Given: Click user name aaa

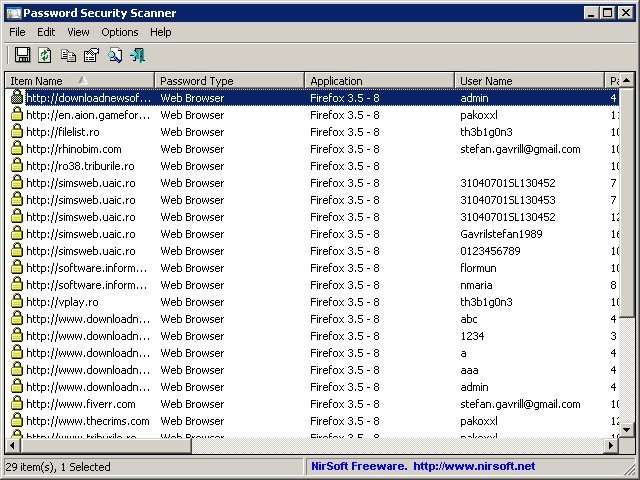Looking at the screenshot, I should 469,370.
